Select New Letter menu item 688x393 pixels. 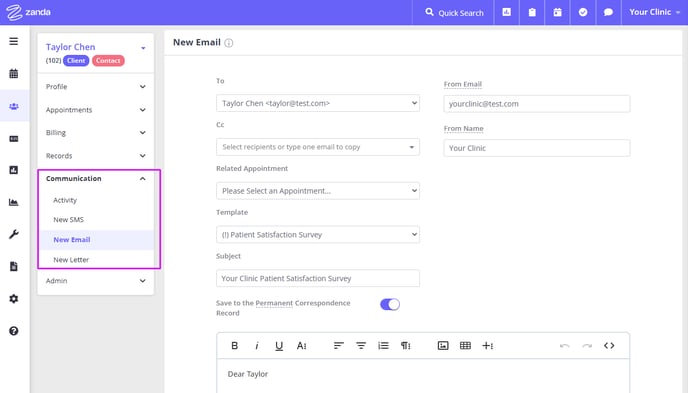[x=71, y=260]
